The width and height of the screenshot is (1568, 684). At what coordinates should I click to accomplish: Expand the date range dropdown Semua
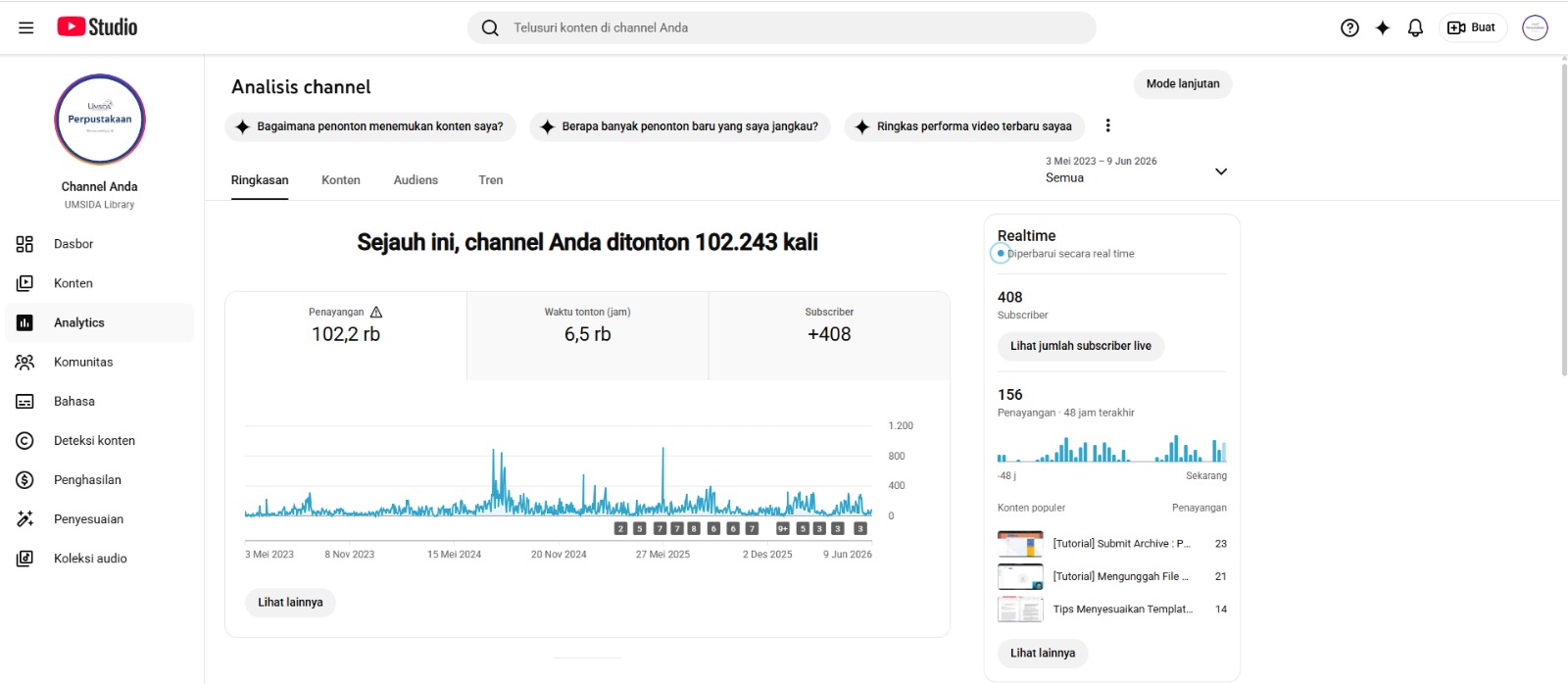coord(1137,171)
